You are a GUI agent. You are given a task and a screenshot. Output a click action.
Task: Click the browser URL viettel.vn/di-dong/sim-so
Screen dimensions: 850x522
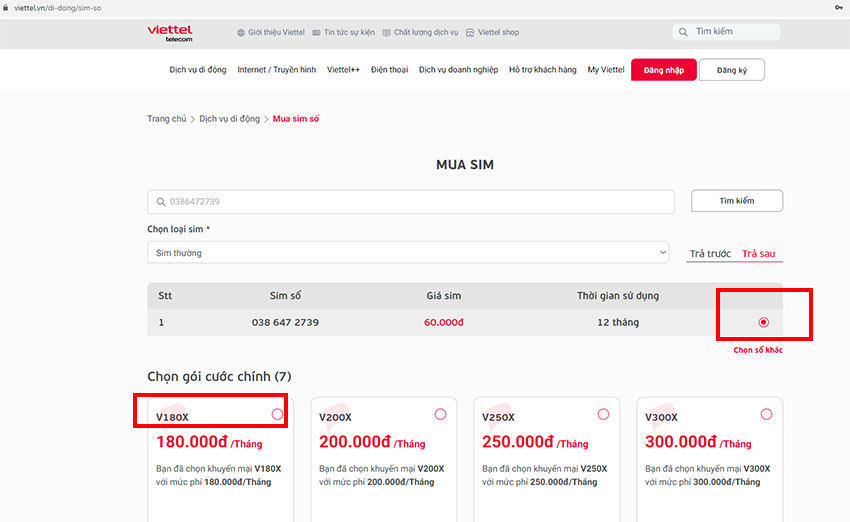57,8
